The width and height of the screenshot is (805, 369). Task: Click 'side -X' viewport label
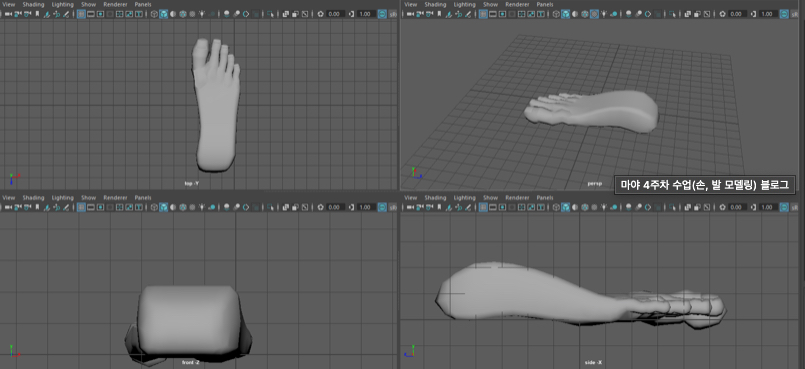pyautogui.click(x=593, y=362)
